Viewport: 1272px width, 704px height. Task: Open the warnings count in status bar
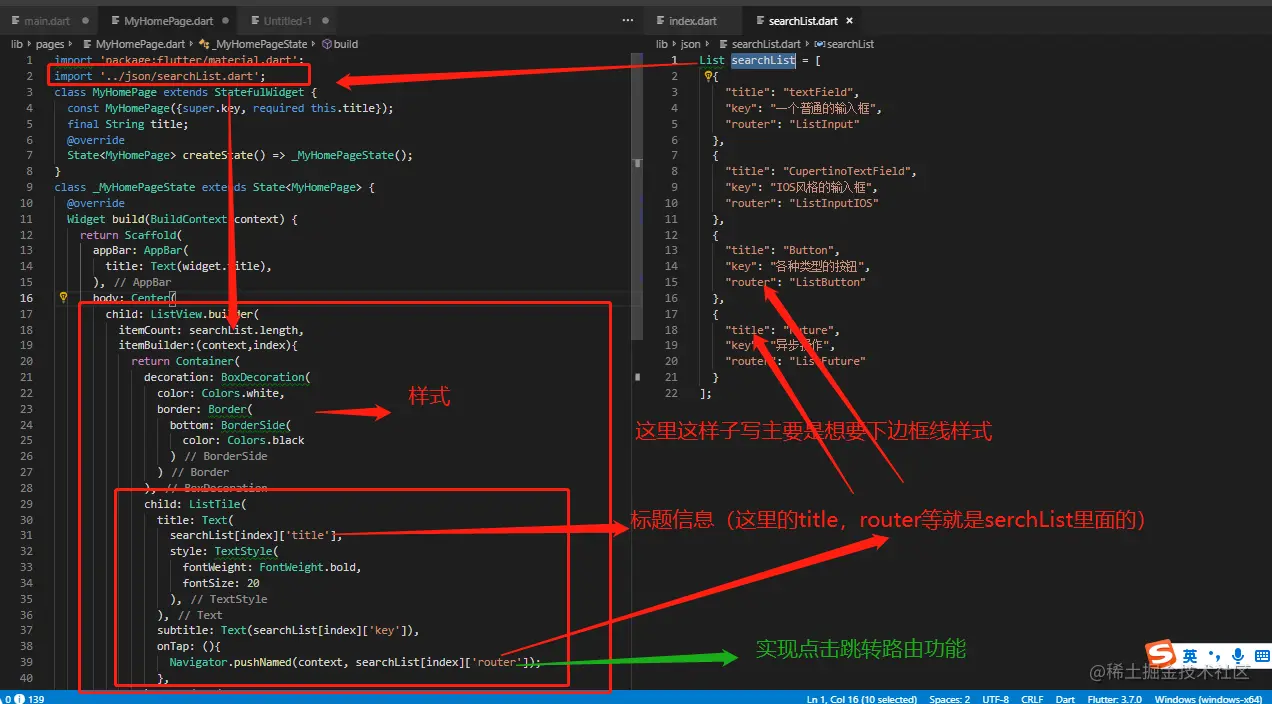click(5, 698)
